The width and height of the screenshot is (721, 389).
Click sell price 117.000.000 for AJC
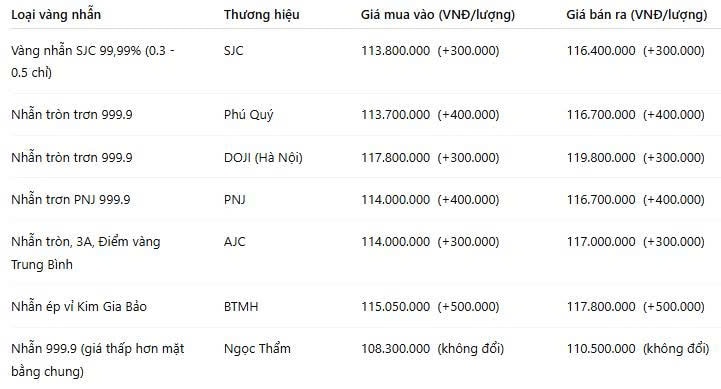click(601, 242)
